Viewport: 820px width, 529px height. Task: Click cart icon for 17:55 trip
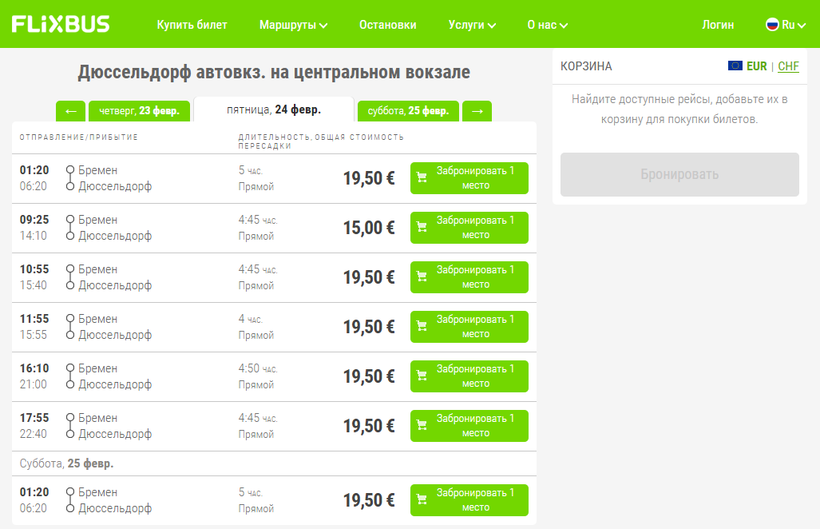pos(422,426)
